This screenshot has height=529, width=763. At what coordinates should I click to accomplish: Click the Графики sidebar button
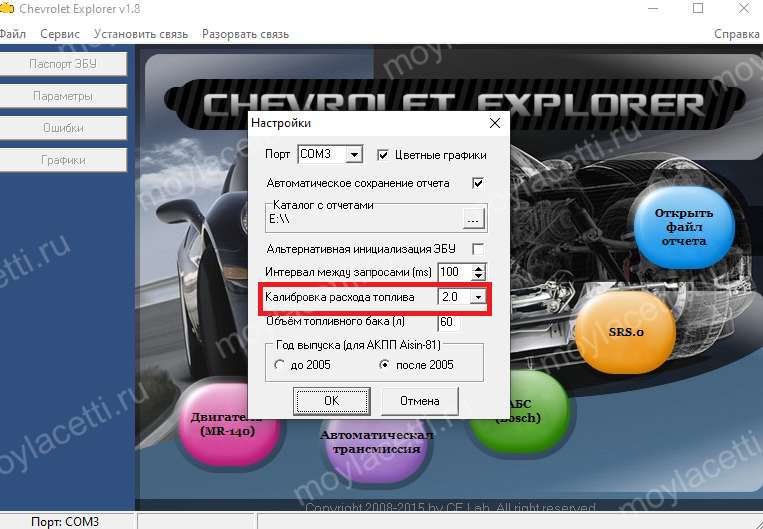pyautogui.click(x=63, y=160)
